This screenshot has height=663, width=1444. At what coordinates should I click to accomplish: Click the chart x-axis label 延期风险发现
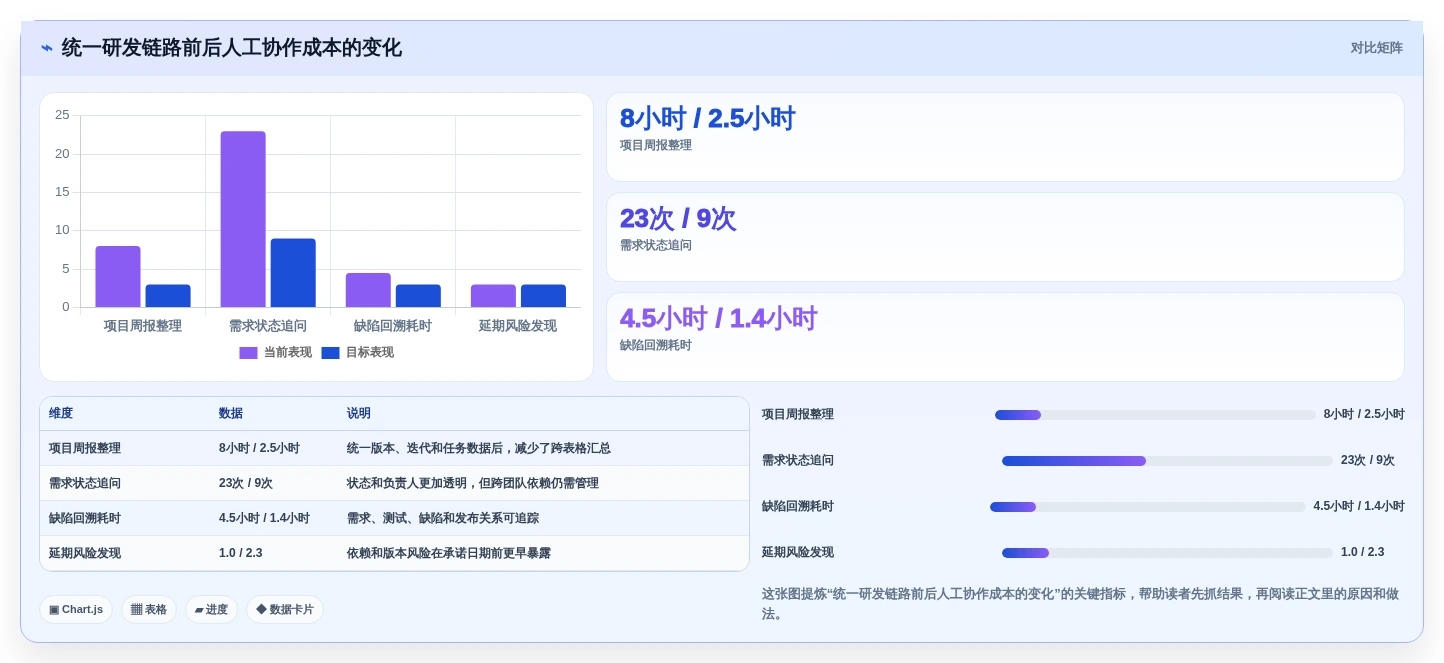tap(518, 326)
